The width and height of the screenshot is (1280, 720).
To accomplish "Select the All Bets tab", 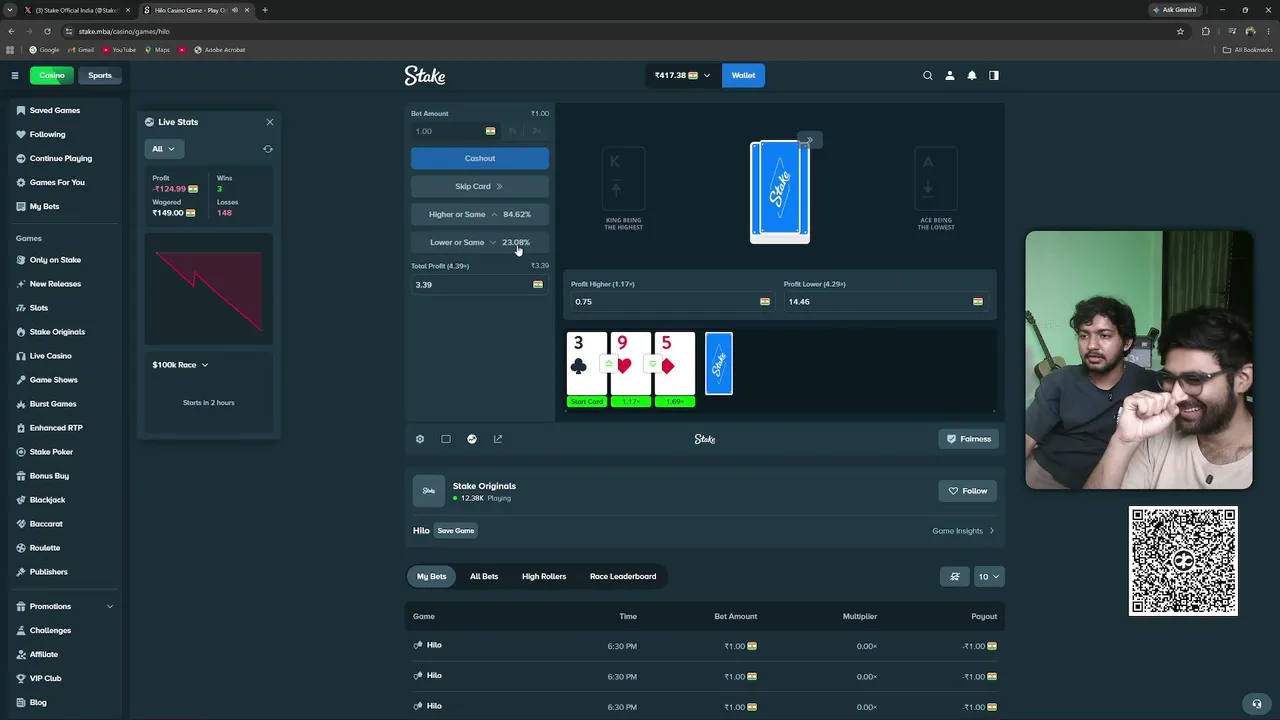I will point(484,576).
